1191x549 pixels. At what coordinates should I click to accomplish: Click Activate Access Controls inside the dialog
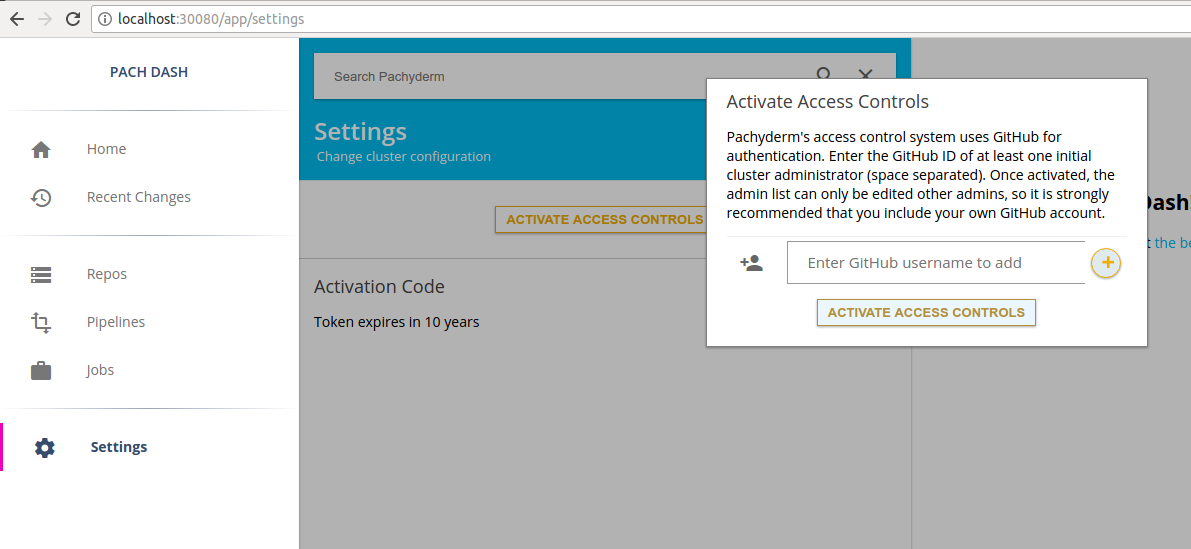[925, 313]
